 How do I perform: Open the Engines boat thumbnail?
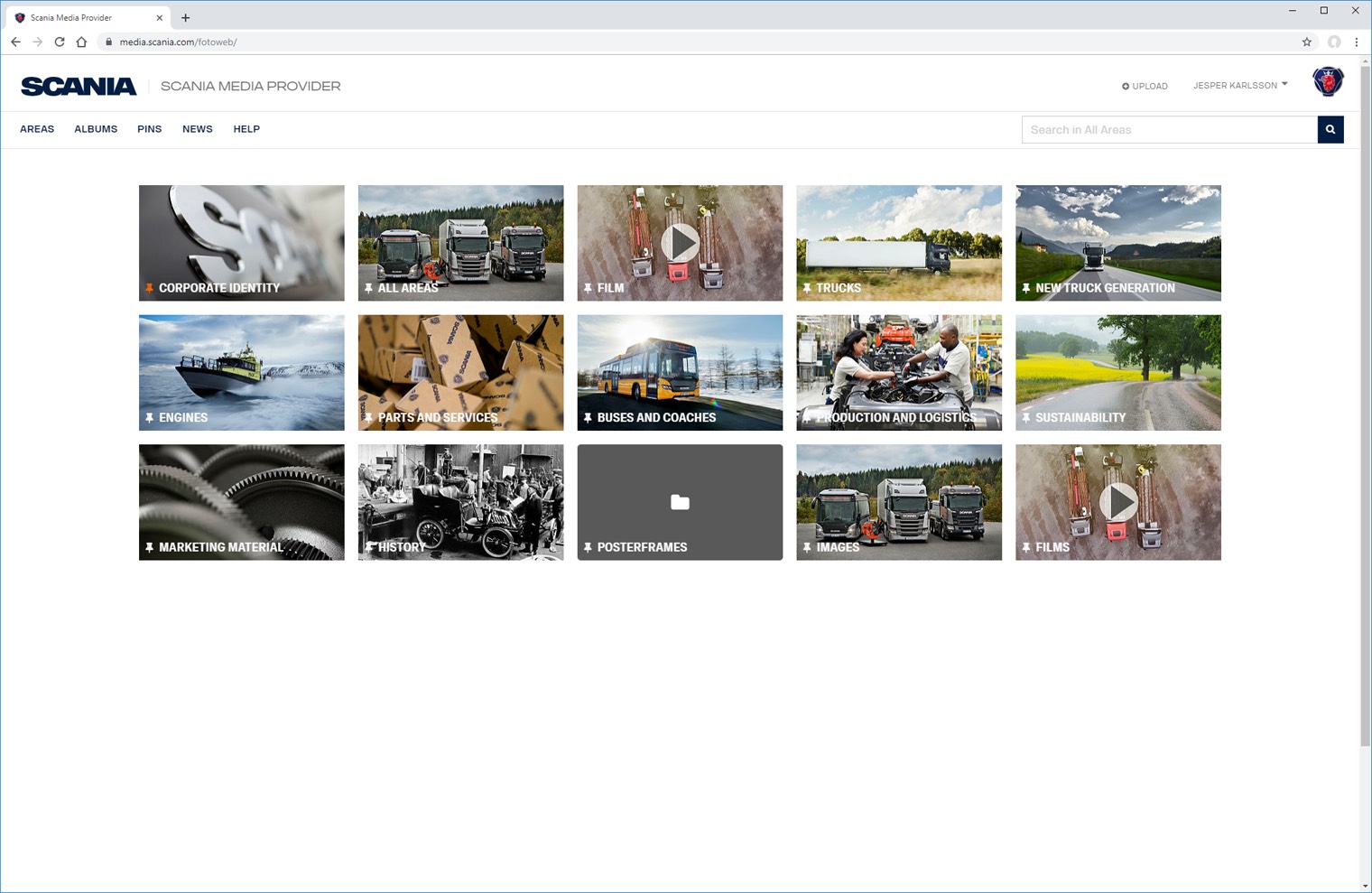[x=242, y=373]
